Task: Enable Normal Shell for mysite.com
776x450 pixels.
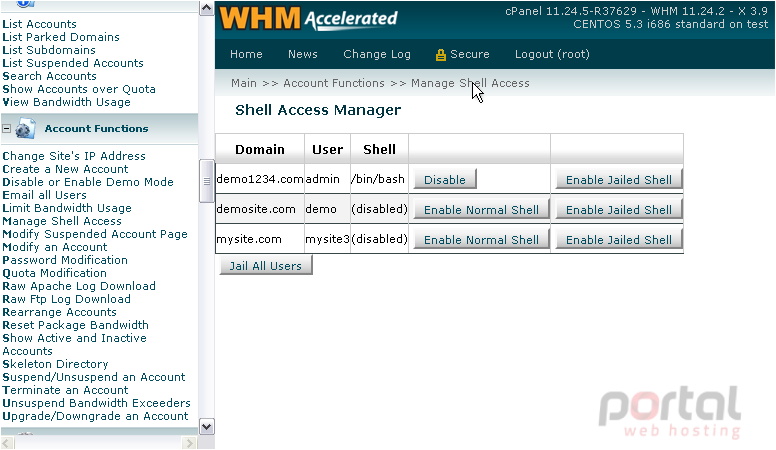Action: pos(481,240)
